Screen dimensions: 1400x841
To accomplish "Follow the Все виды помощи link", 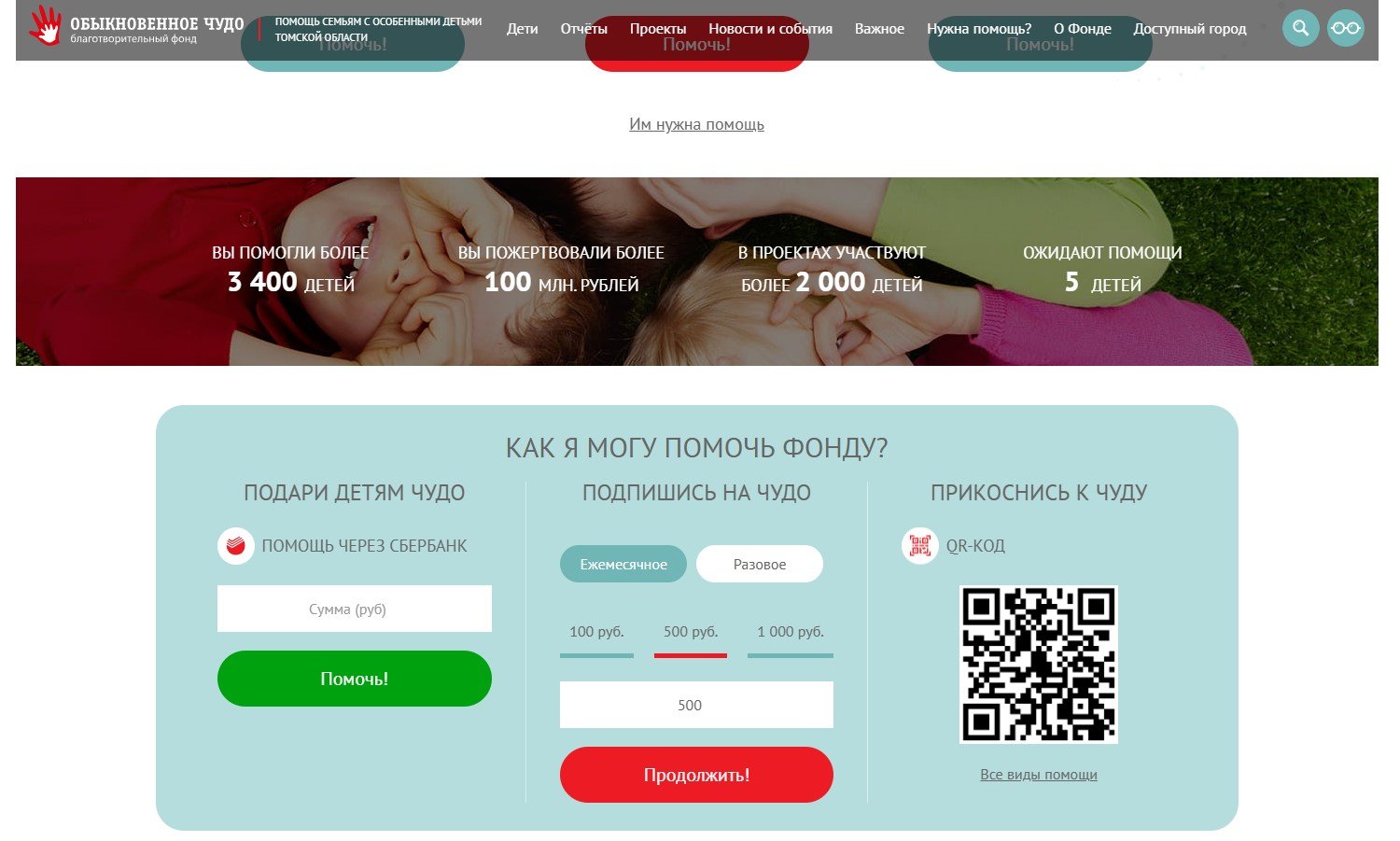I will [1039, 775].
